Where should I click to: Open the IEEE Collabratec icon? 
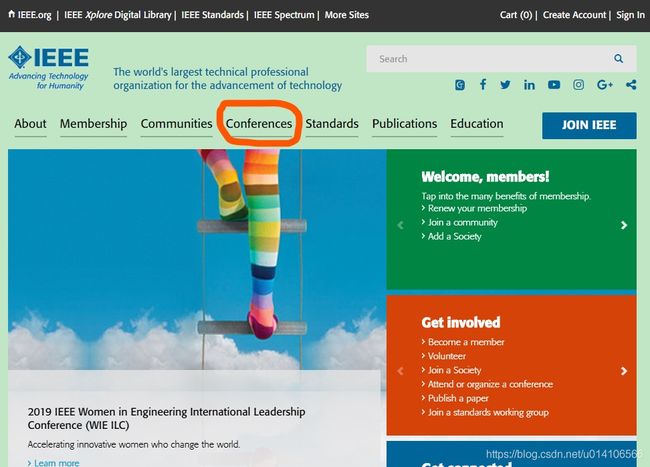click(x=460, y=85)
